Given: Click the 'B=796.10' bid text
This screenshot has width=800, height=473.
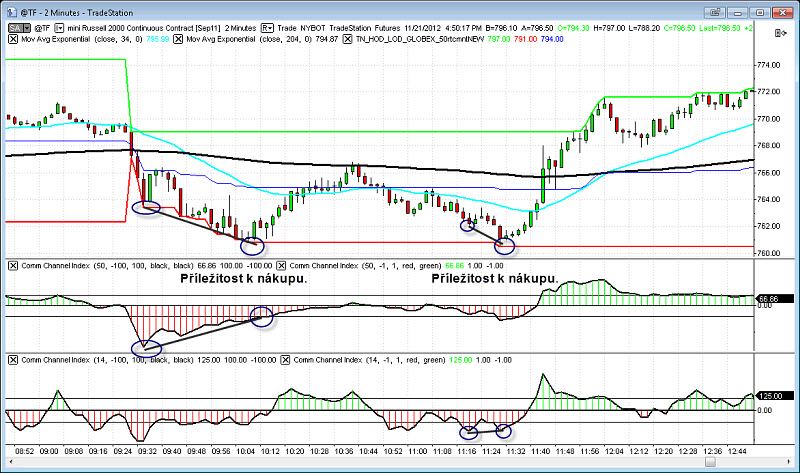Looking at the screenshot, I should [501, 28].
